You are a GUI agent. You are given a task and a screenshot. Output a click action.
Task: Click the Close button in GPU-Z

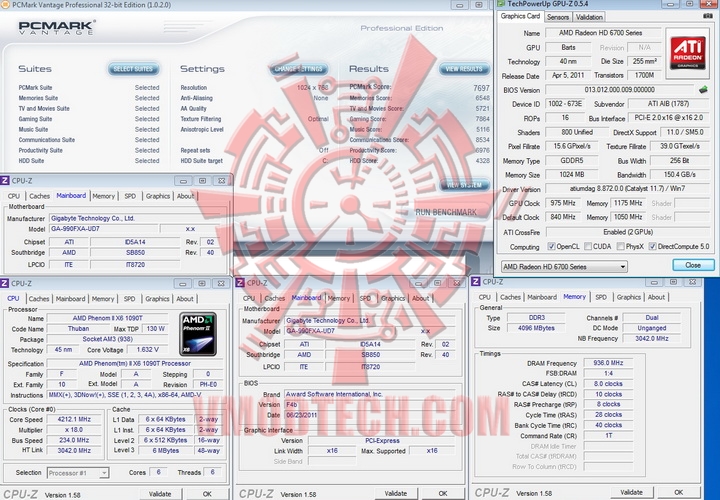tap(693, 265)
